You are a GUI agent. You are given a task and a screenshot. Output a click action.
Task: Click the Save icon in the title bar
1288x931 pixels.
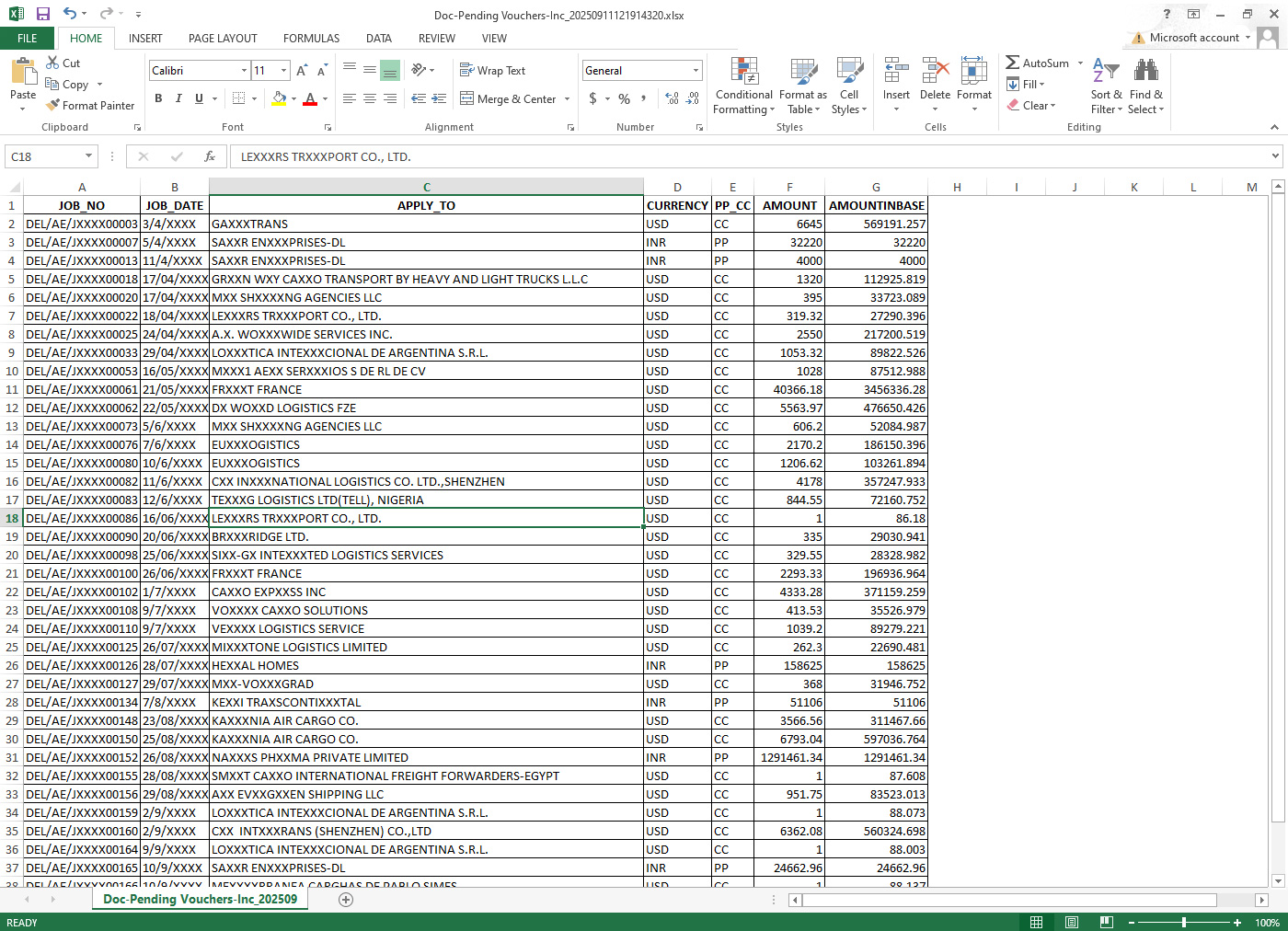[42, 14]
